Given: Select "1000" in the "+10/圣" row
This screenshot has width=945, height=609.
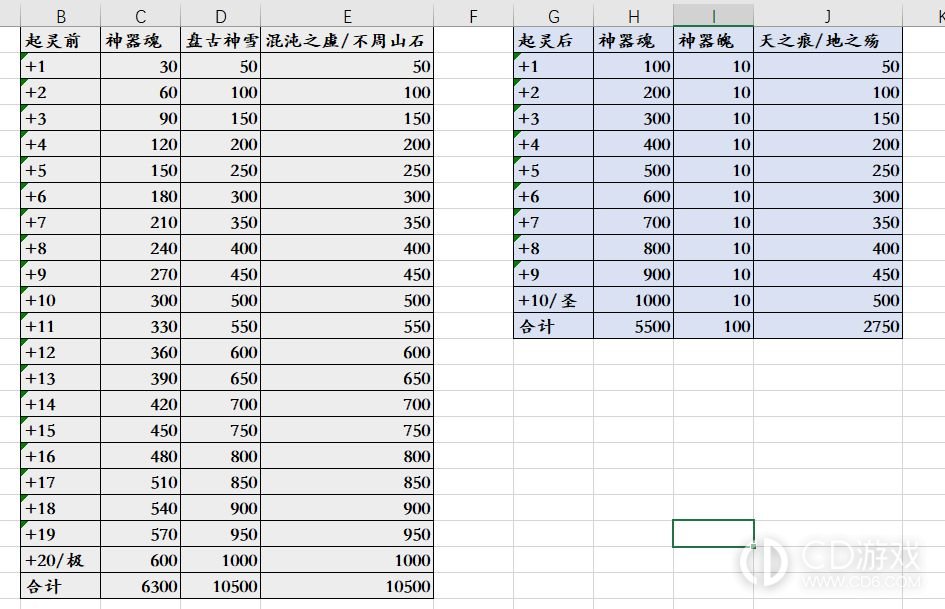Looking at the screenshot, I should coord(633,300).
